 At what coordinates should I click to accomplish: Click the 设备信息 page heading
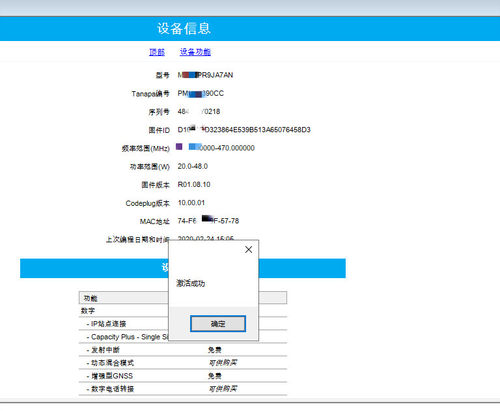click(184, 29)
